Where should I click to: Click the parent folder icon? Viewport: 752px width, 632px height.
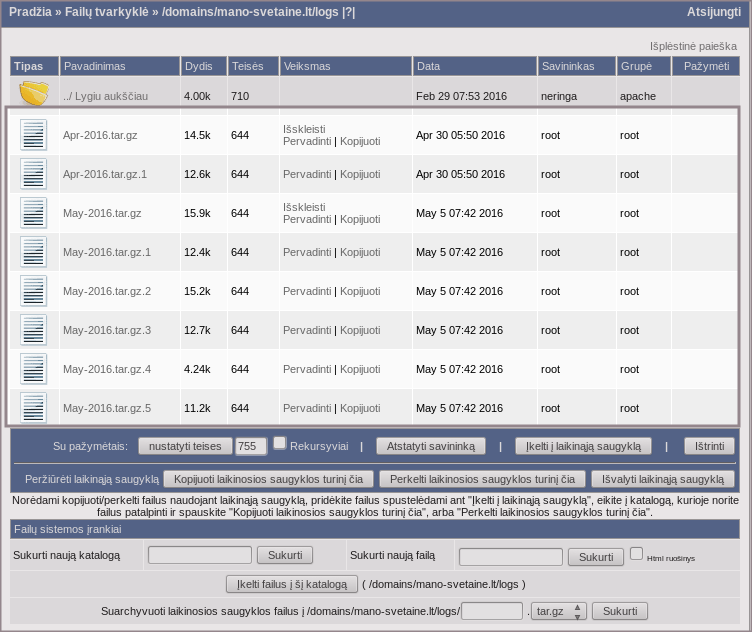[34, 95]
